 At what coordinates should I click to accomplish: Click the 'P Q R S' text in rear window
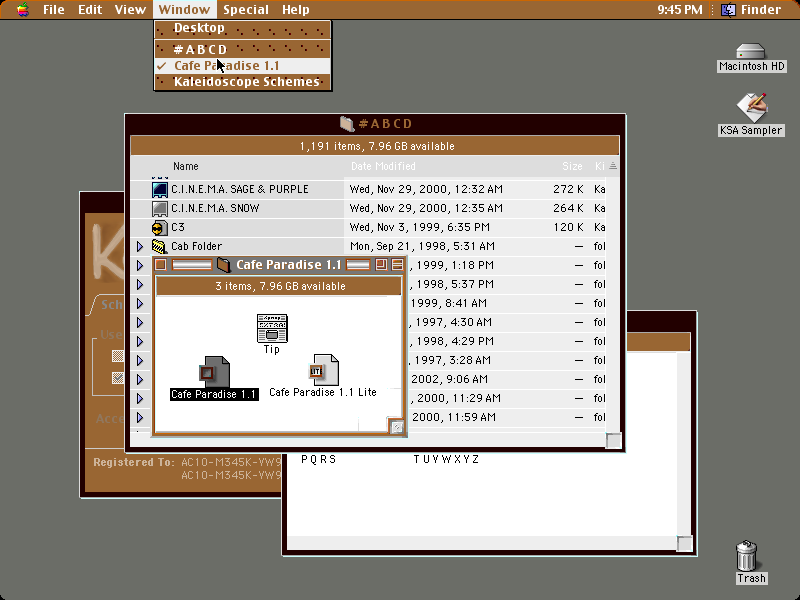coord(318,459)
